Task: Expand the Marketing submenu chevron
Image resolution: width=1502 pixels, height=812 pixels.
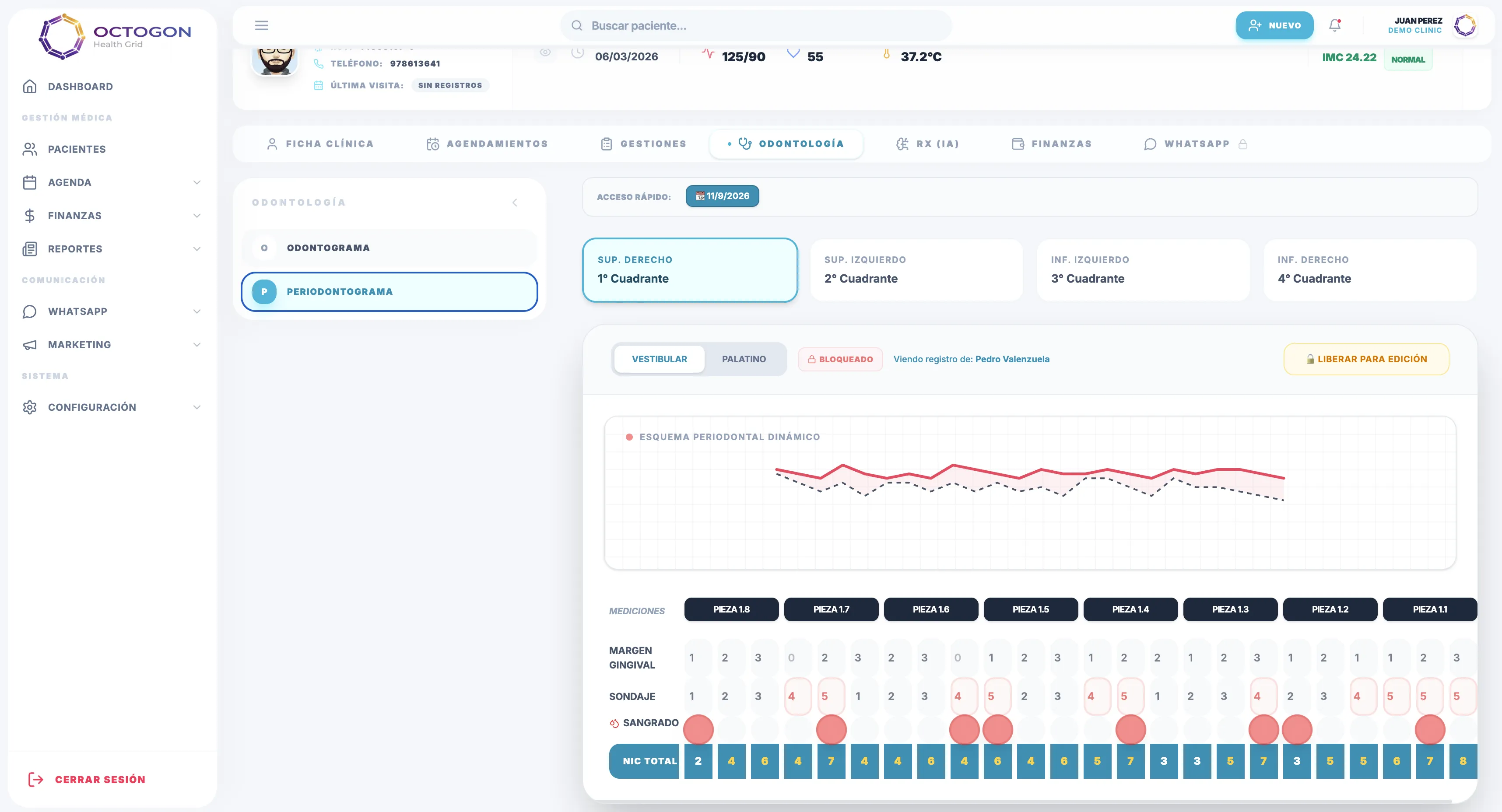Action: 197,344
